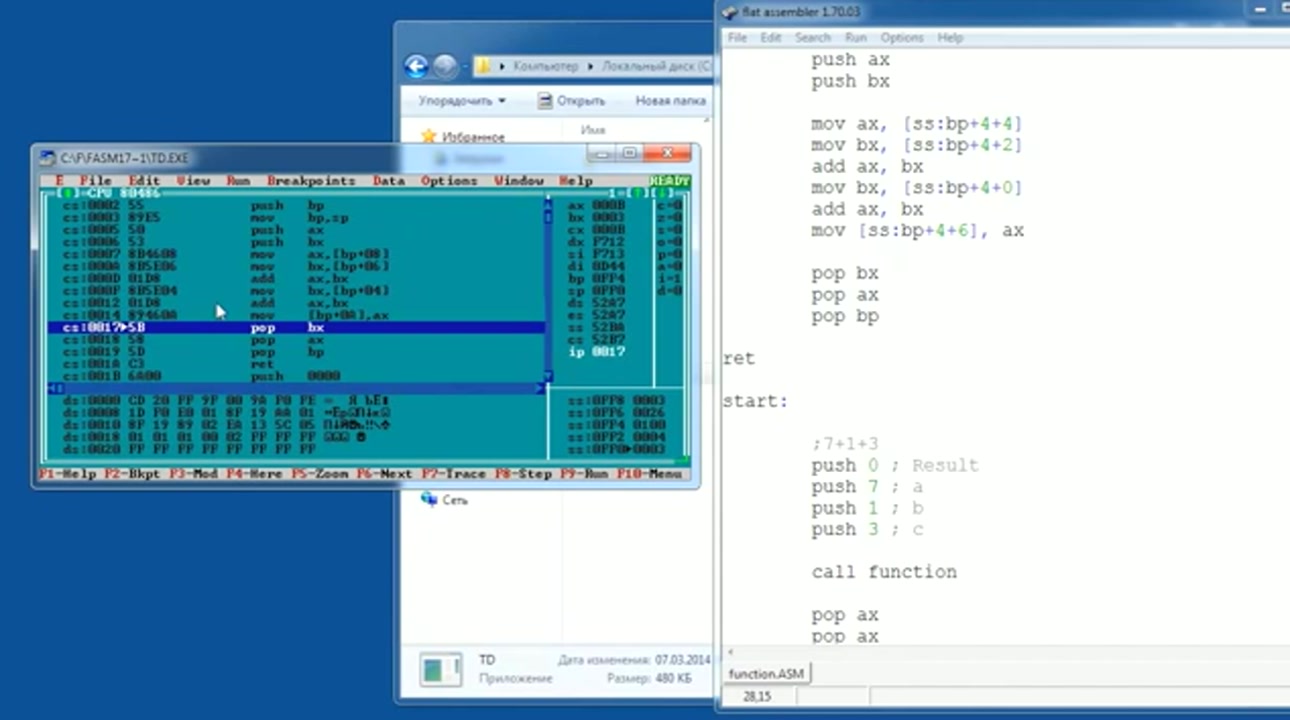Click the "start:" label in editor
Image resolution: width=1290 pixels, height=720 pixels.
(x=755, y=401)
